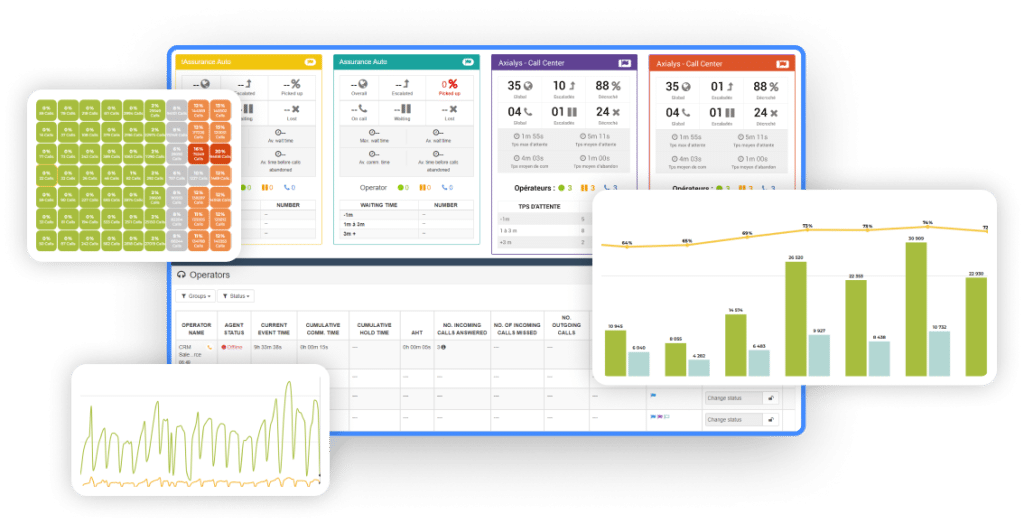Click the dark red 20% heatmap cell
The width and height of the screenshot is (1024, 523).
(x=220, y=153)
